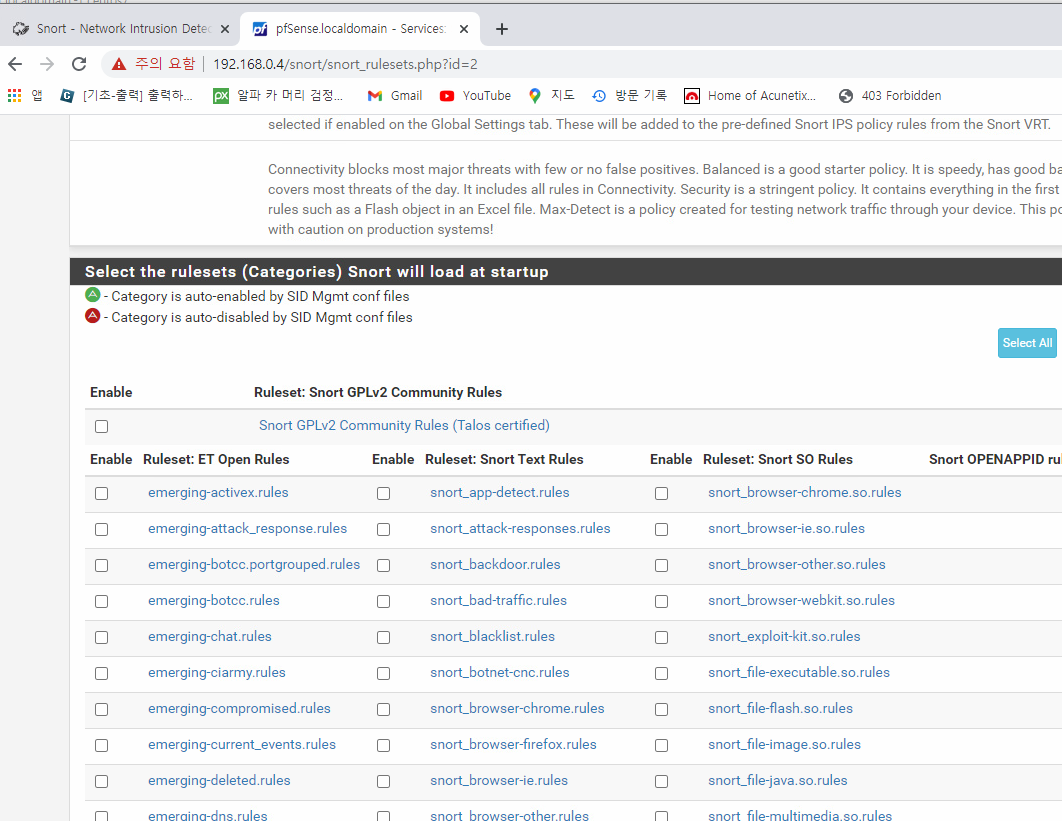
Task: Open emerging-current_events.rules link
Action: 242,744
